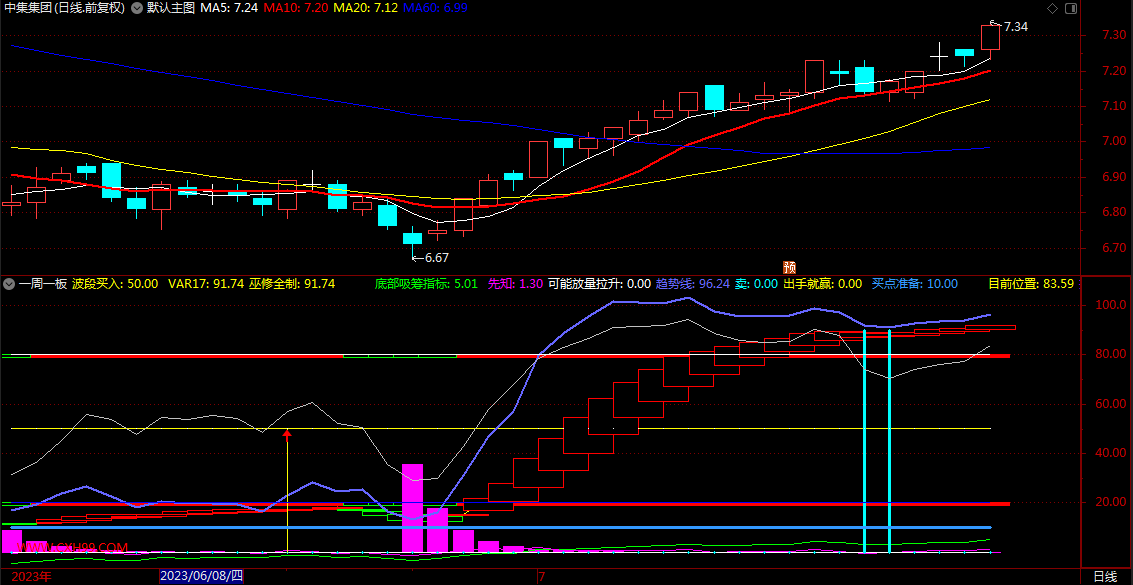Screen dimensions: 1133x585
Task: Click the 出手就赢: 0.00 value
Action: click(823, 284)
